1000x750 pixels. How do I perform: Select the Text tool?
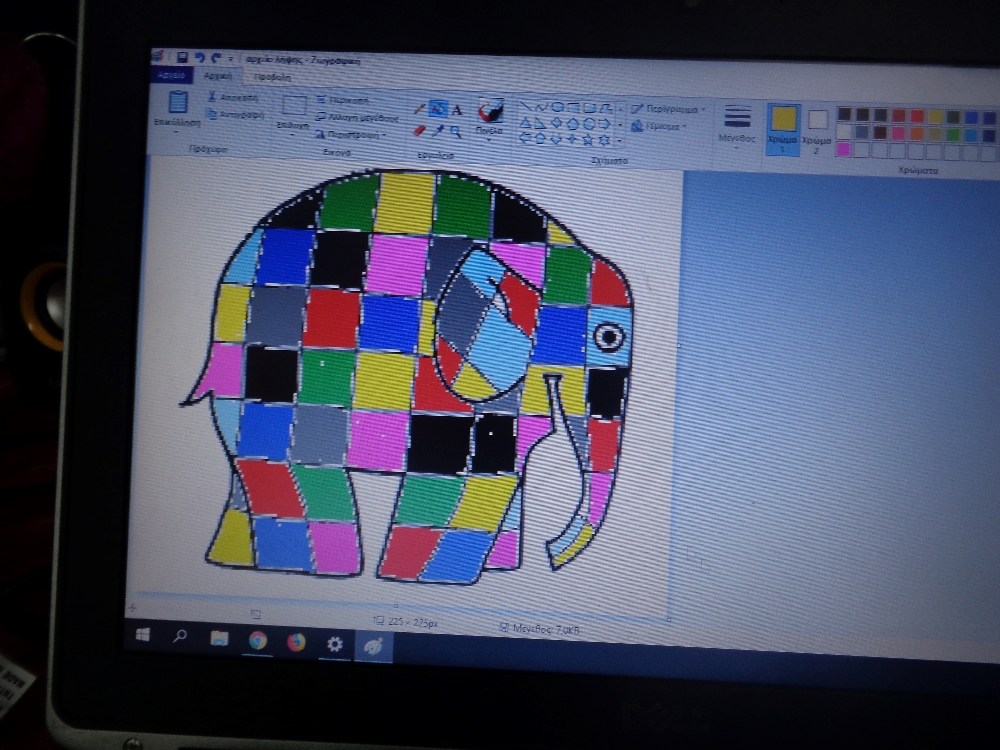457,110
